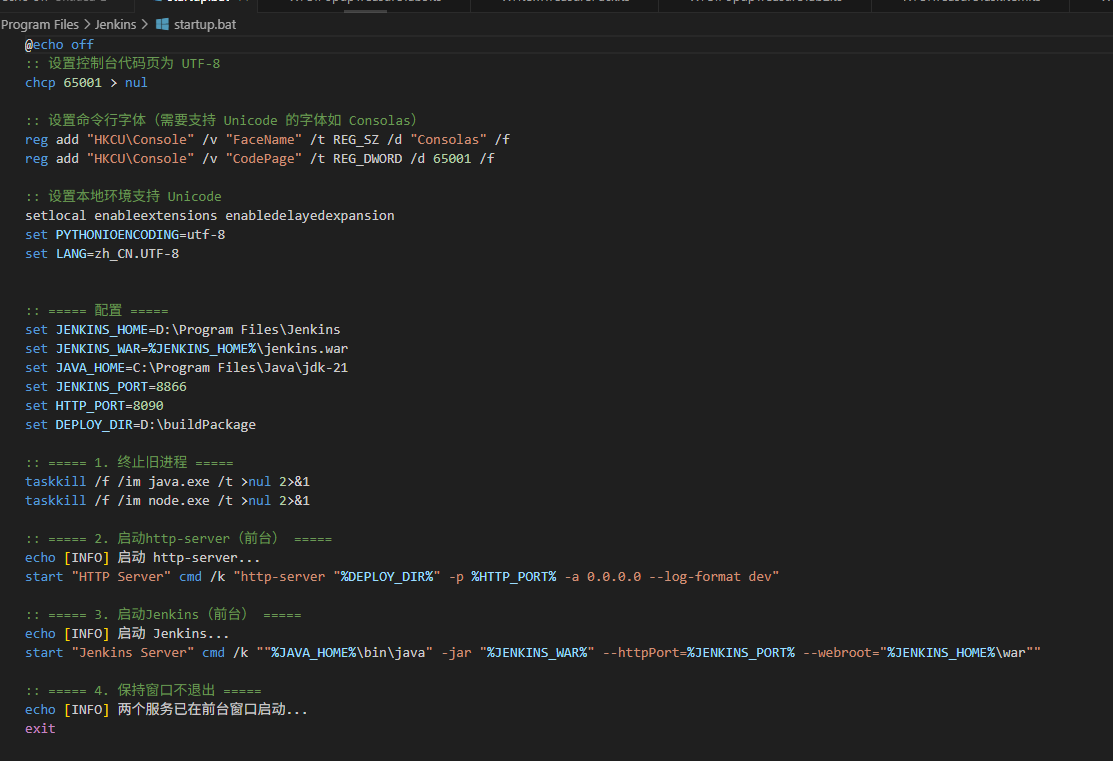Click the 'set JENKINS_WAR=' line

[x=187, y=349]
